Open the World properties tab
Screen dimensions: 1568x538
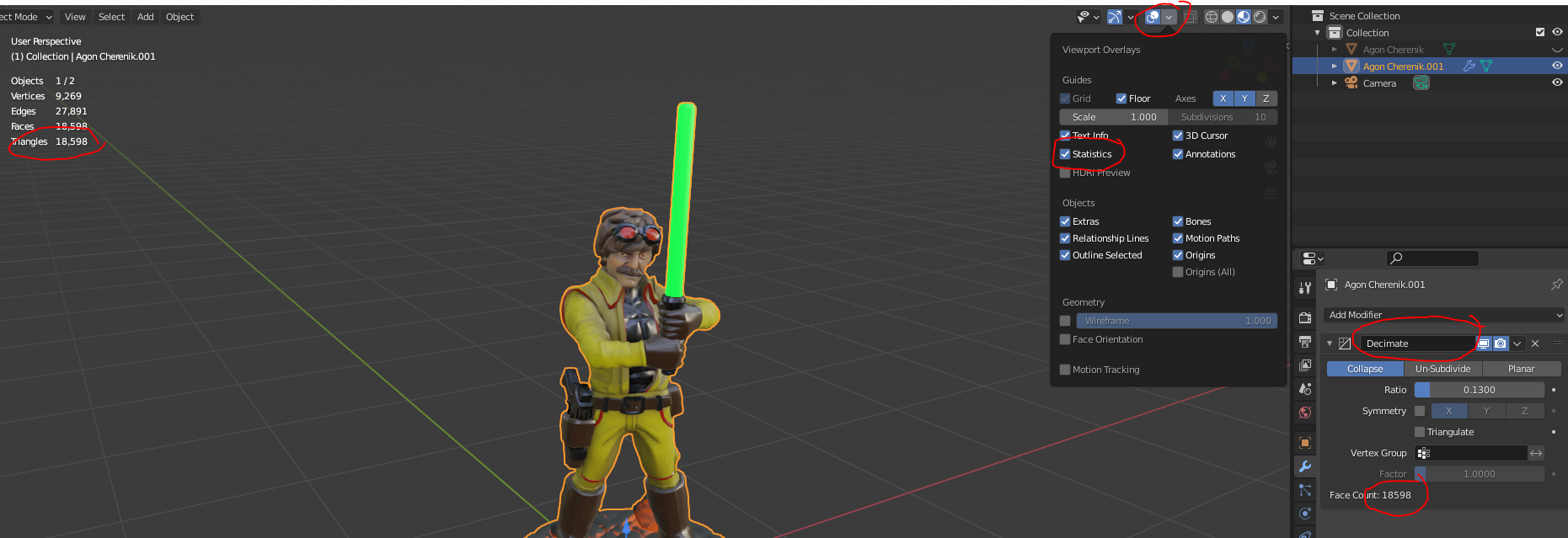pos(1305,413)
